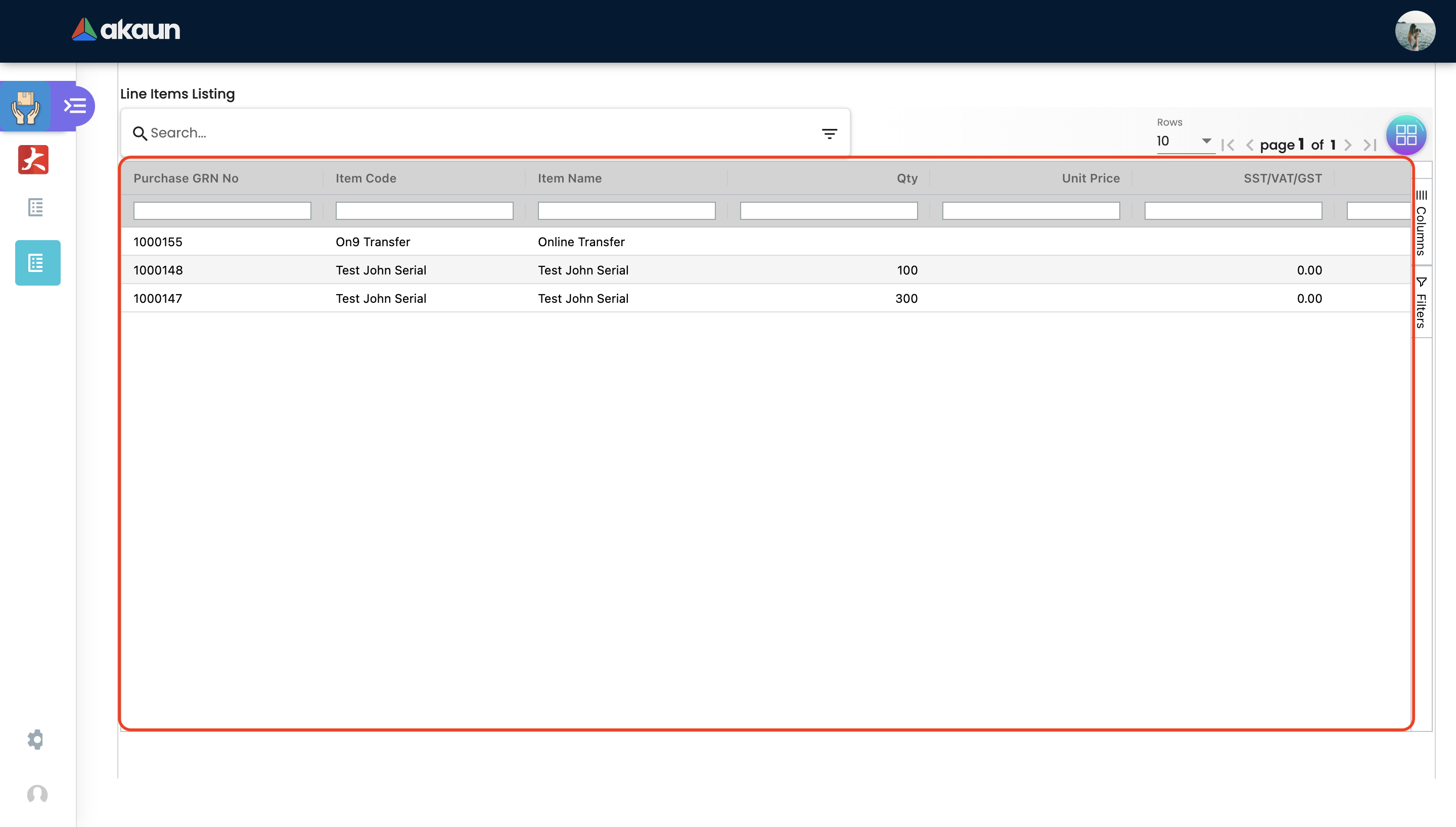The width and height of the screenshot is (1456, 827).
Task: Focus the Search field
Action: [477, 133]
